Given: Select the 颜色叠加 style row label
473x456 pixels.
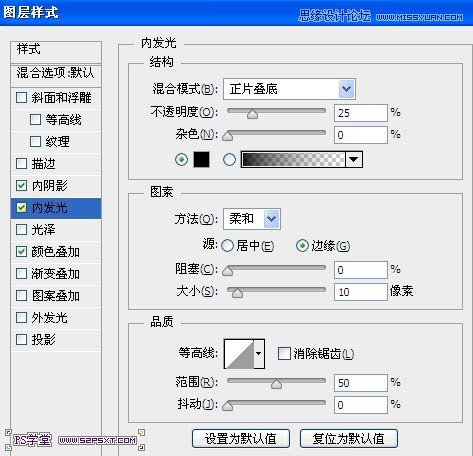Looking at the screenshot, I should click(56, 252).
